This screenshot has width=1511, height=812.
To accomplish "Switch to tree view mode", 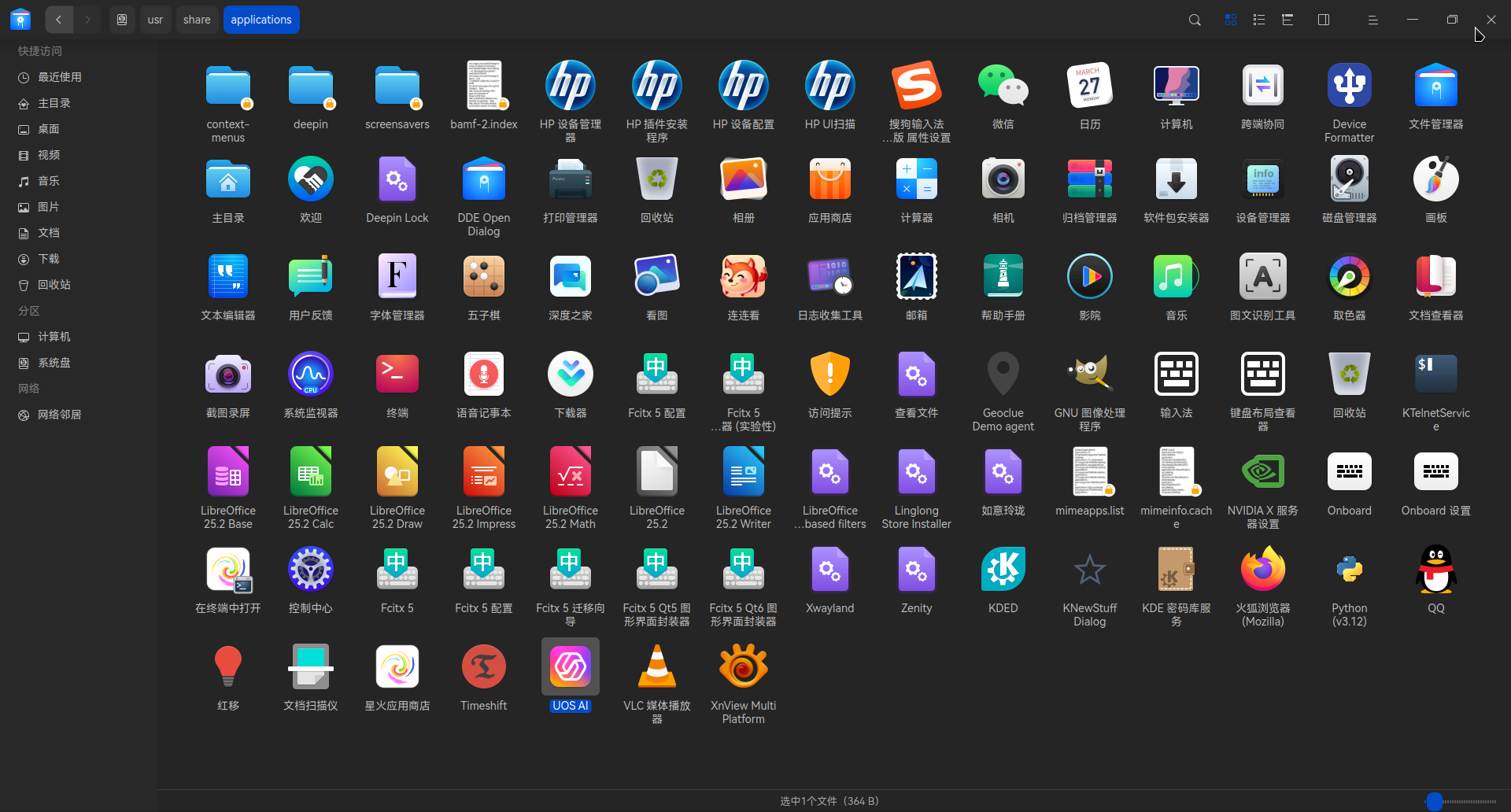I will (x=1287, y=20).
